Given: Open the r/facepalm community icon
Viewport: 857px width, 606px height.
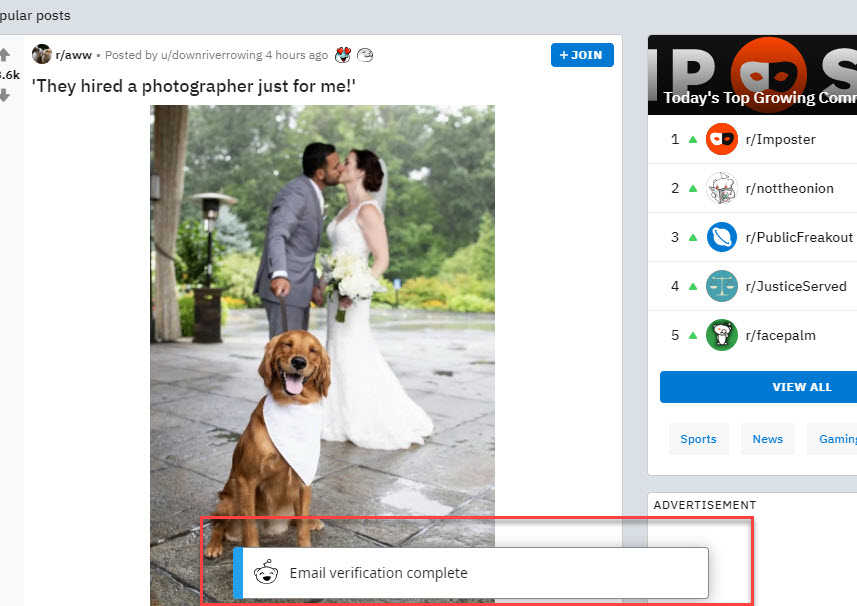Looking at the screenshot, I should pyautogui.click(x=721, y=335).
